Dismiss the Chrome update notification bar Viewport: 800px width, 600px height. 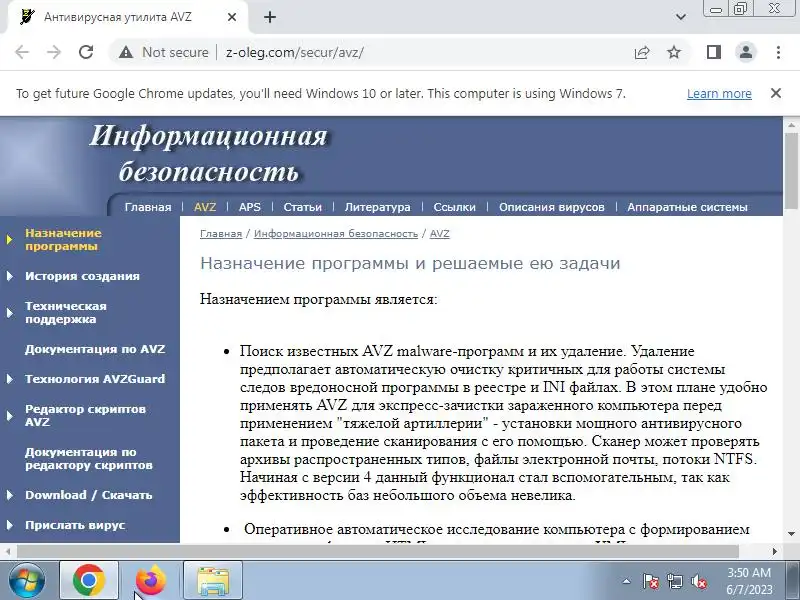click(x=776, y=93)
